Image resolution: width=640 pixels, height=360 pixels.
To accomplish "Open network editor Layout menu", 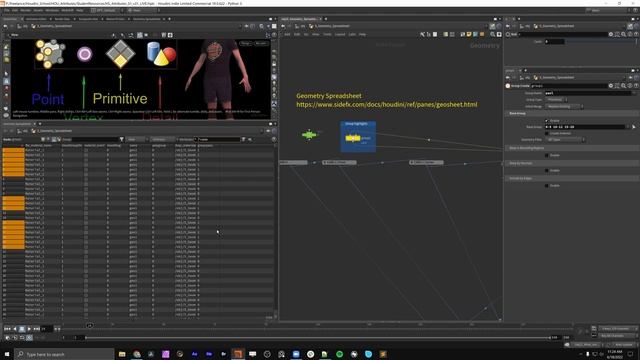I will tap(340, 35).
